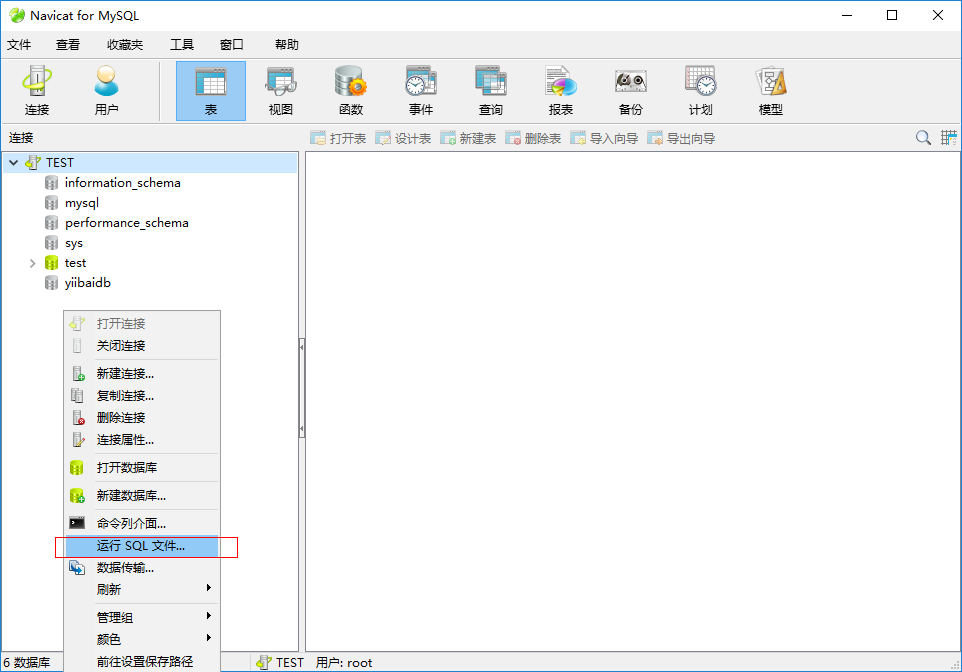The width and height of the screenshot is (962, 672).
Task: Click the 备份 (Backup) icon
Action: click(631, 89)
